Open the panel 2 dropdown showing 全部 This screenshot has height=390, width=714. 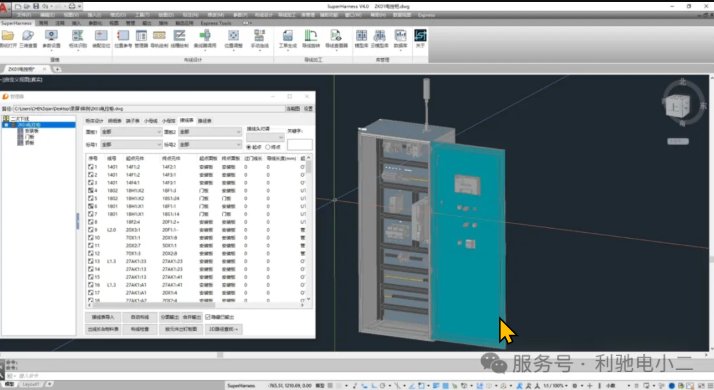click(210, 132)
